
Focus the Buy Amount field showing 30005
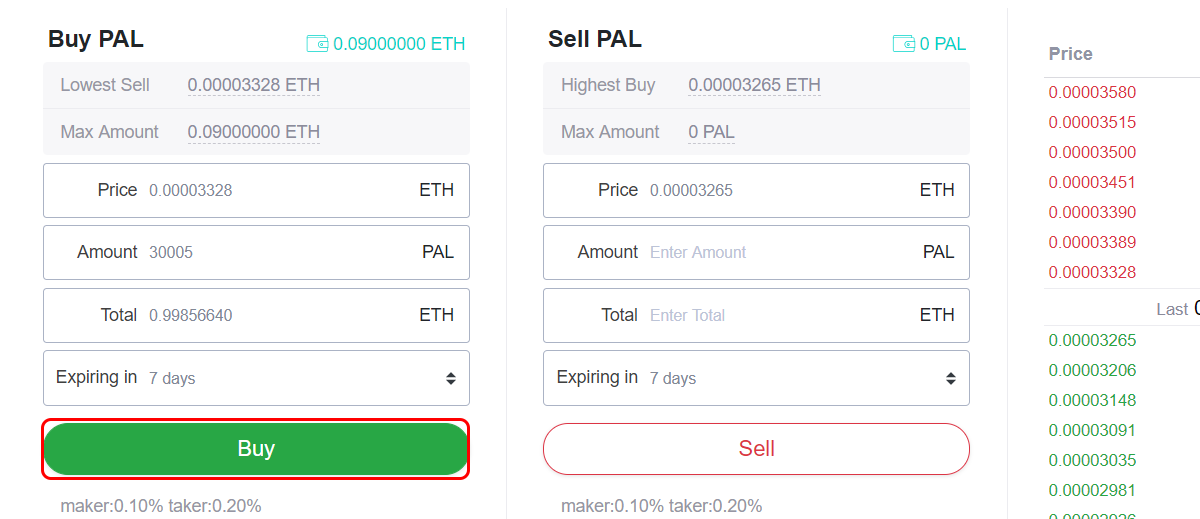point(256,252)
